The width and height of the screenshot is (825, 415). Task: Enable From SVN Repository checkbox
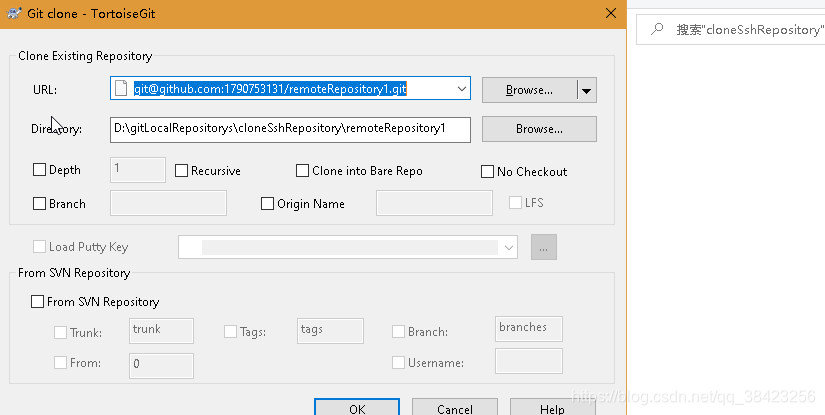coord(37,301)
